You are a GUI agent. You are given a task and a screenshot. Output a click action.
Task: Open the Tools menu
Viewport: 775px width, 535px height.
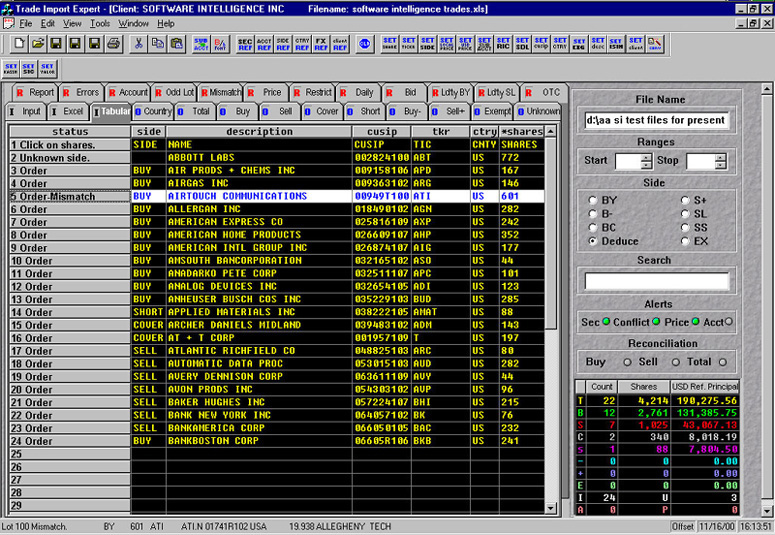tap(100, 23)
